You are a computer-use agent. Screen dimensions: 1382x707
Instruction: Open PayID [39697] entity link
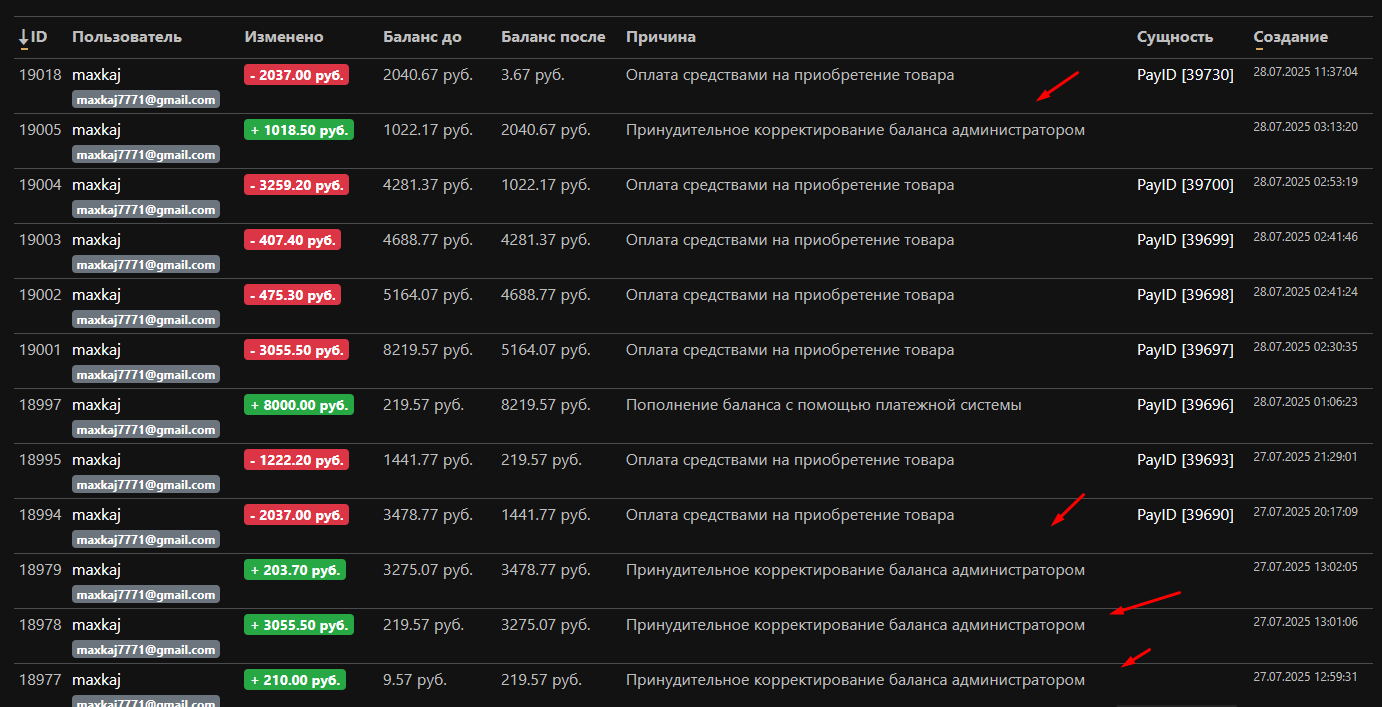1185,350
